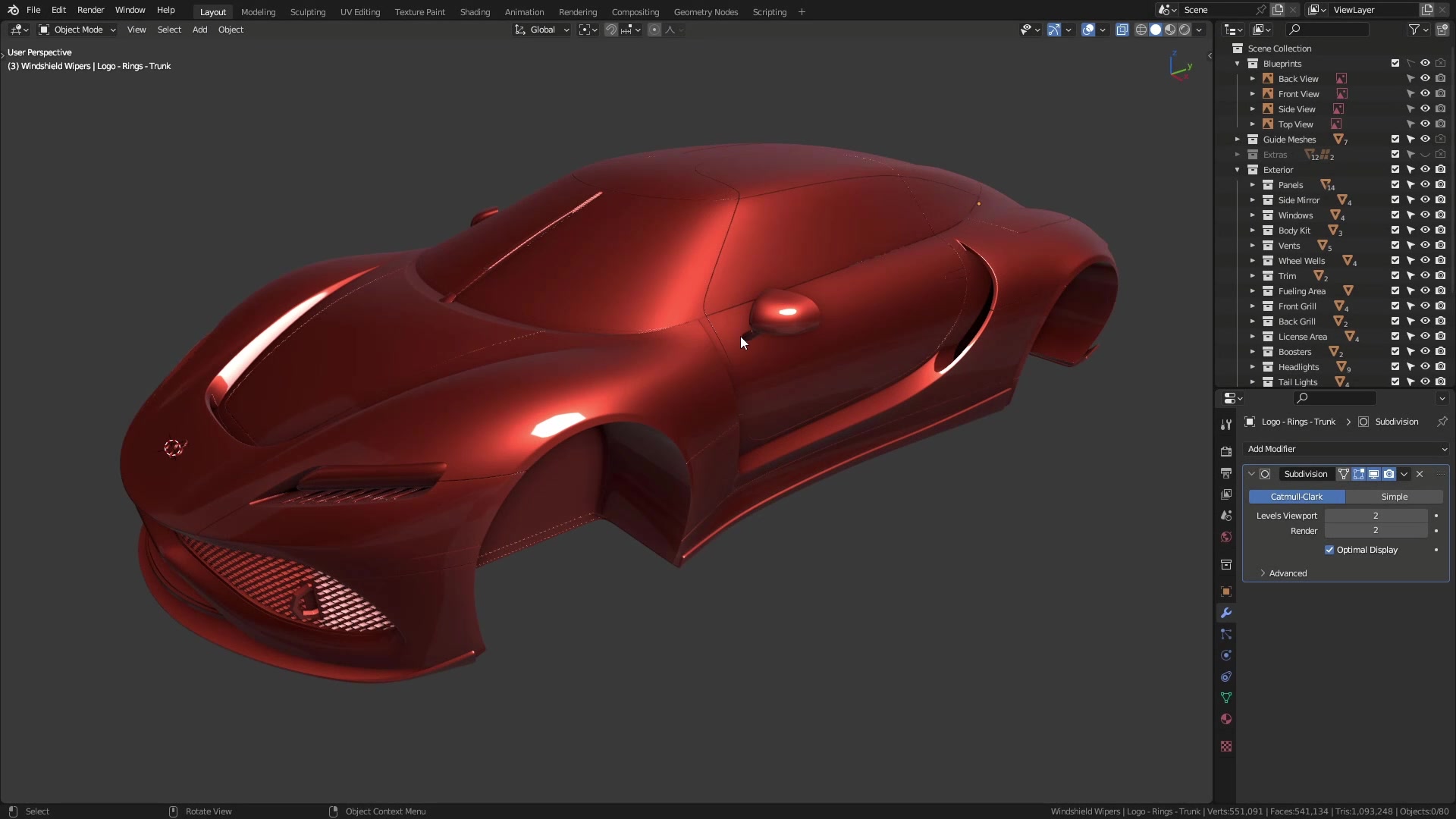Expand the Advanced subpanel
Image resolution: width=1456 pixels, height=819 pixels.
coord(1288,573)
